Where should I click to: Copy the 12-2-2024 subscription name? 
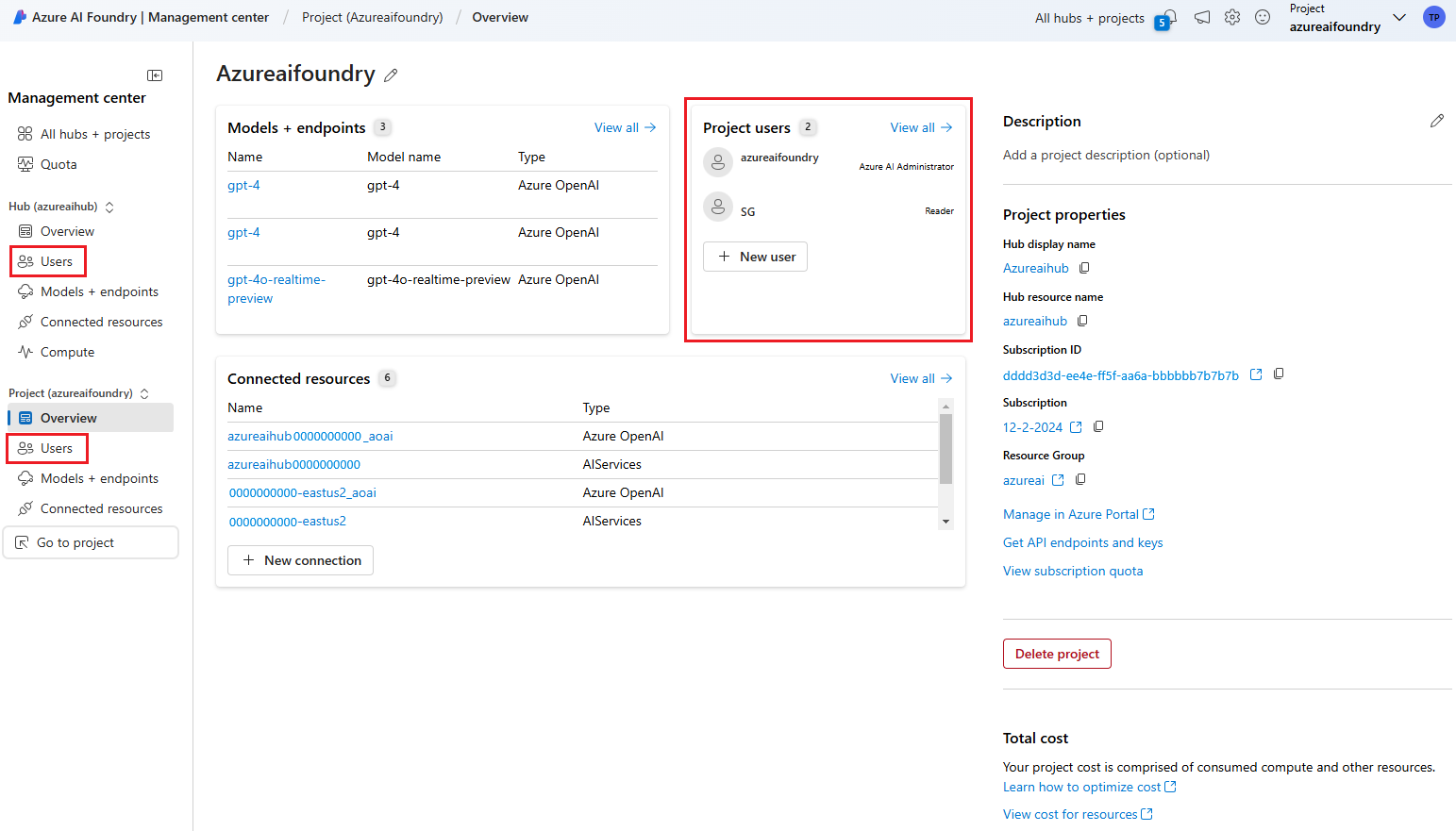[1098, 426]
